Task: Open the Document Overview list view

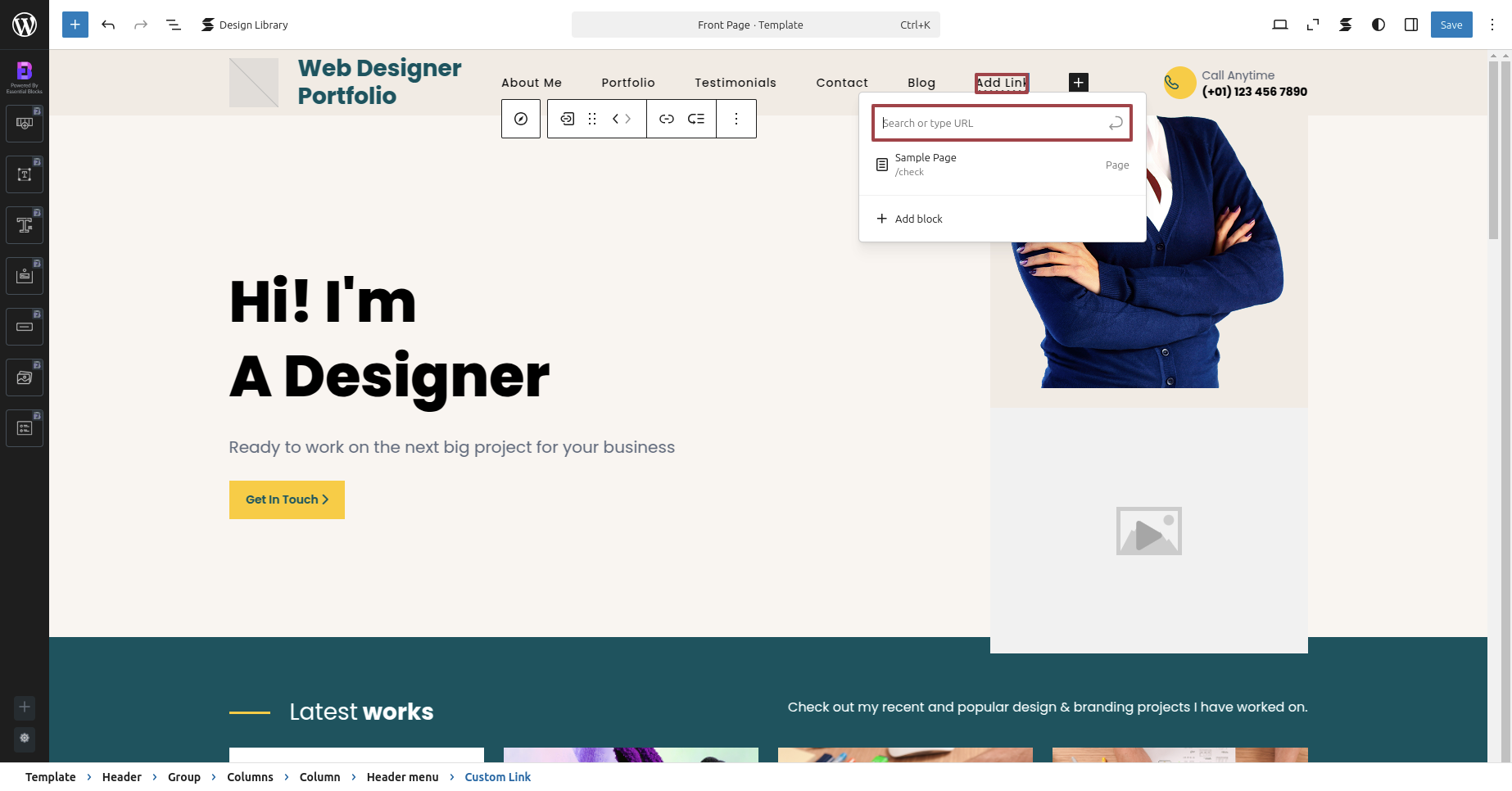Action: [174, 25]
